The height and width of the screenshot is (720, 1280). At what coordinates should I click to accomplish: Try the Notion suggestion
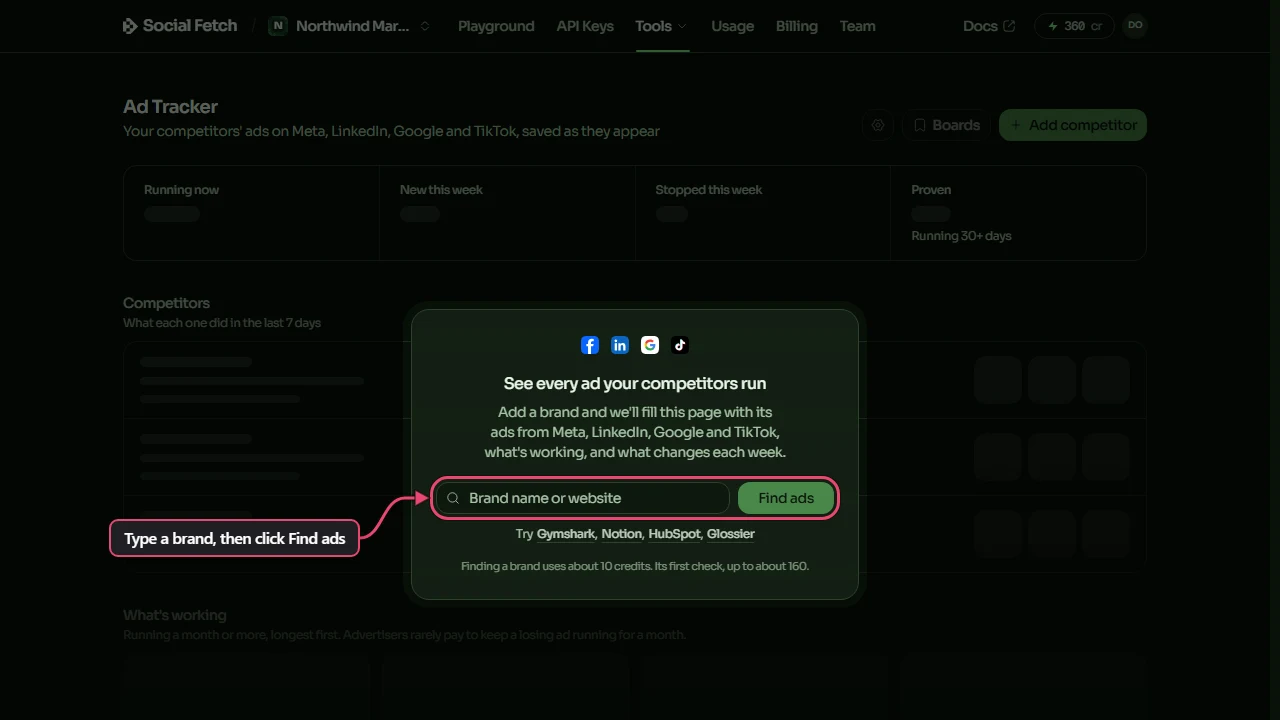pyautogui.click(x=622, y=534)
